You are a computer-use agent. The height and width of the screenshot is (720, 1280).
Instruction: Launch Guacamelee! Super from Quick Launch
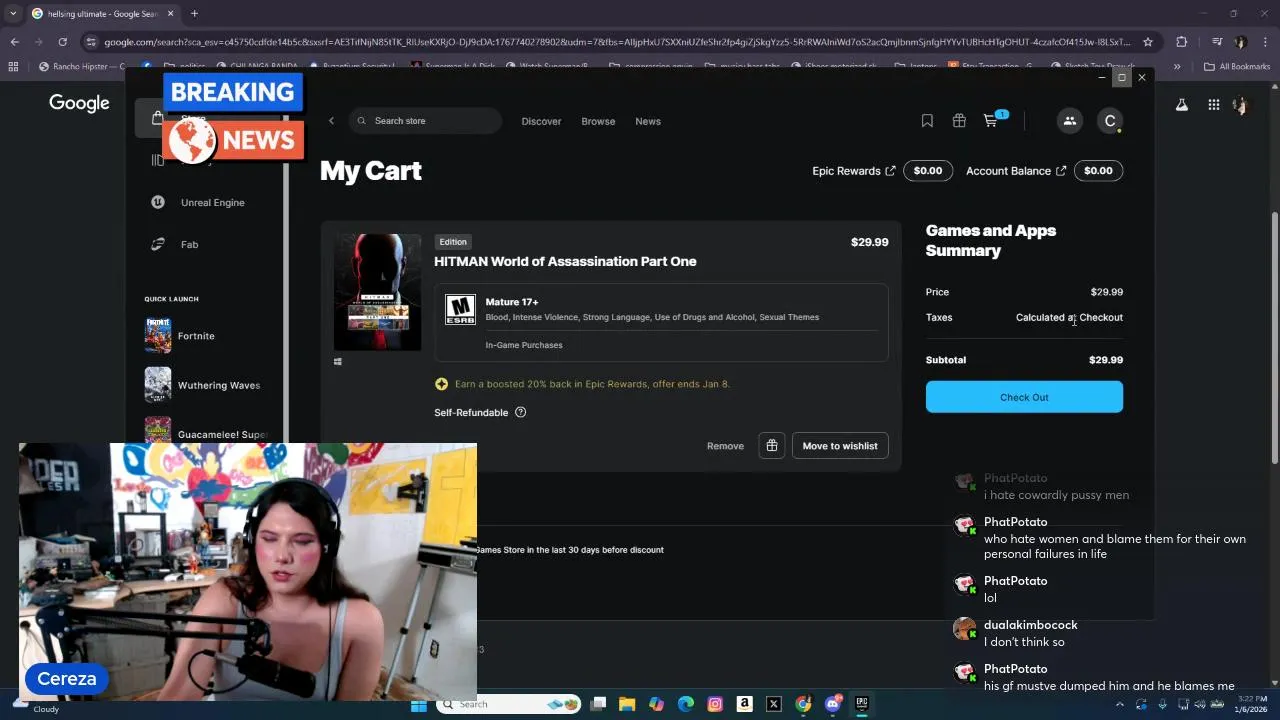pos(223,435)
